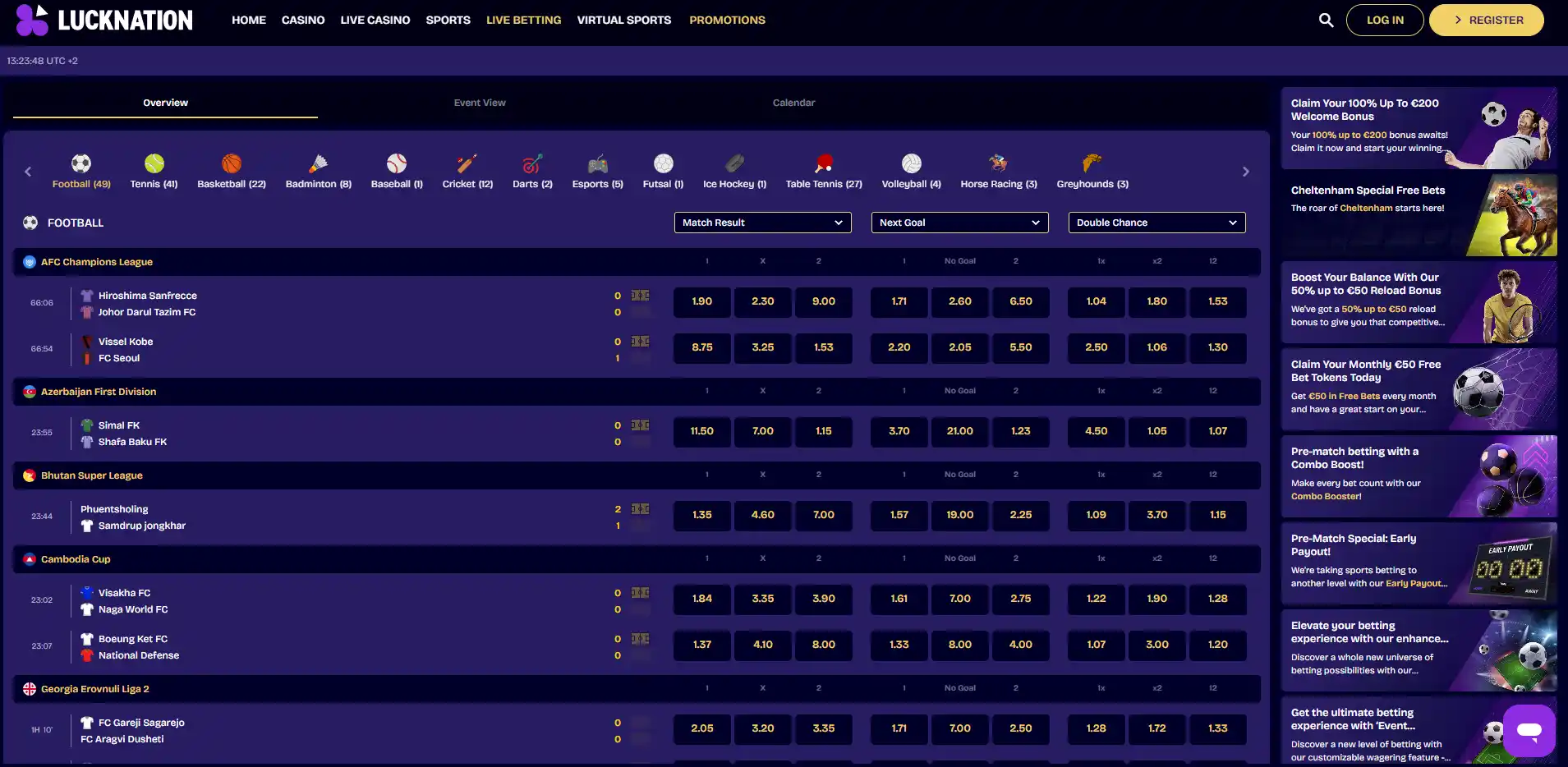The width and height of the screenshot is (1568, 767).
Task: Pick Simal FK win odds 11.50
Action: (702, 431)
